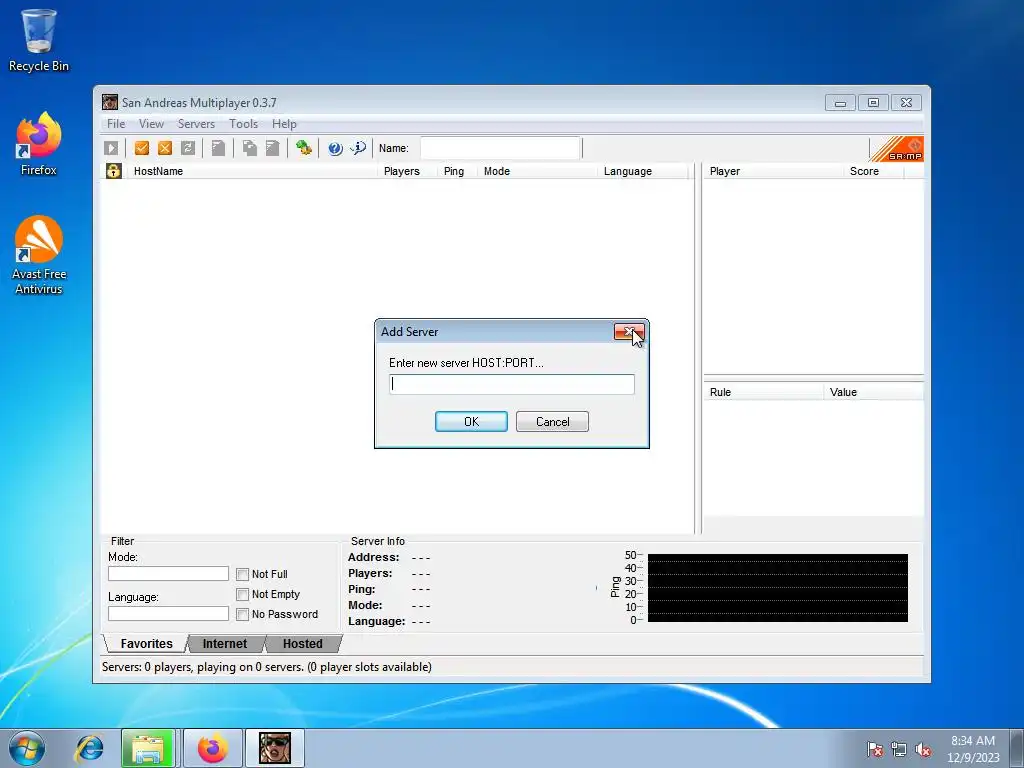Screen dimensions: 1024x768
Task: Open the File menu
Action: (116, 123)
